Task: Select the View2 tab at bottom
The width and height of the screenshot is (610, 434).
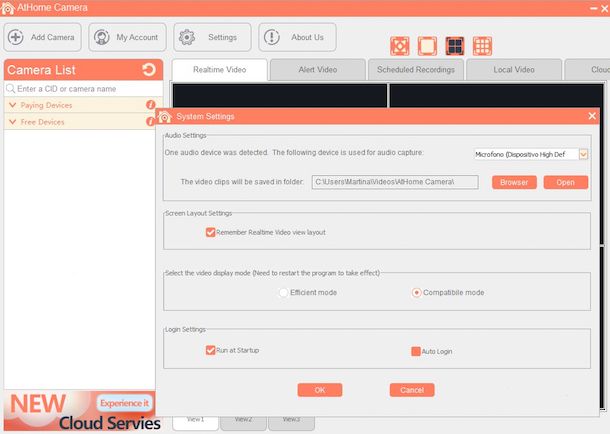Action: coord(244,423)
